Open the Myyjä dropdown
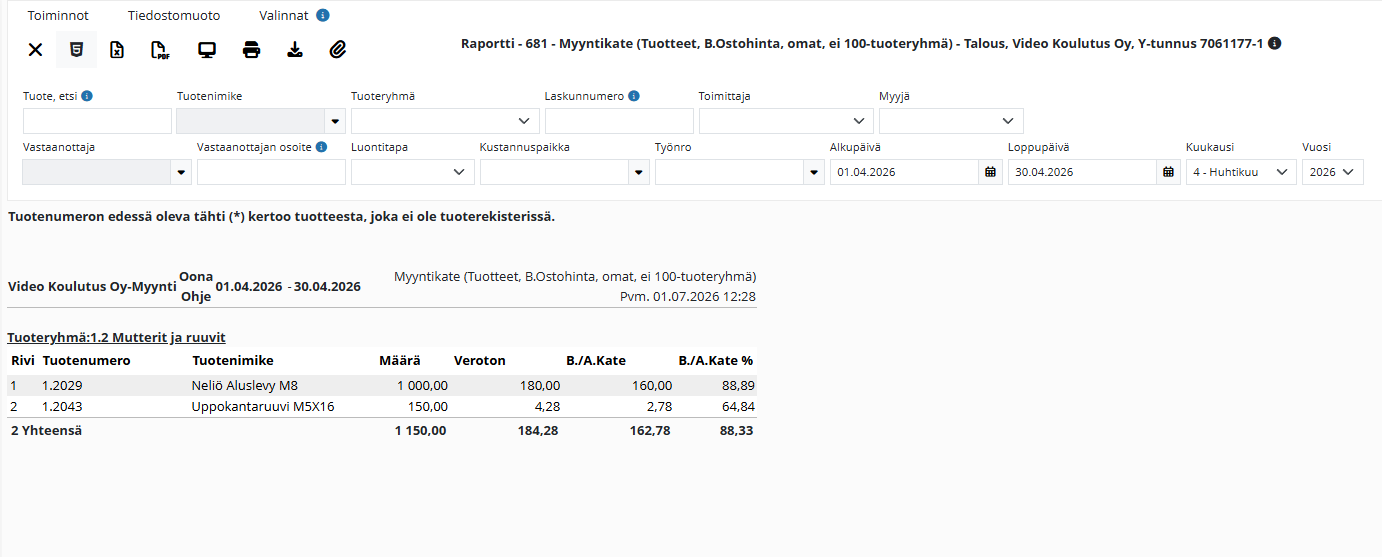 (x=951, y=121)
